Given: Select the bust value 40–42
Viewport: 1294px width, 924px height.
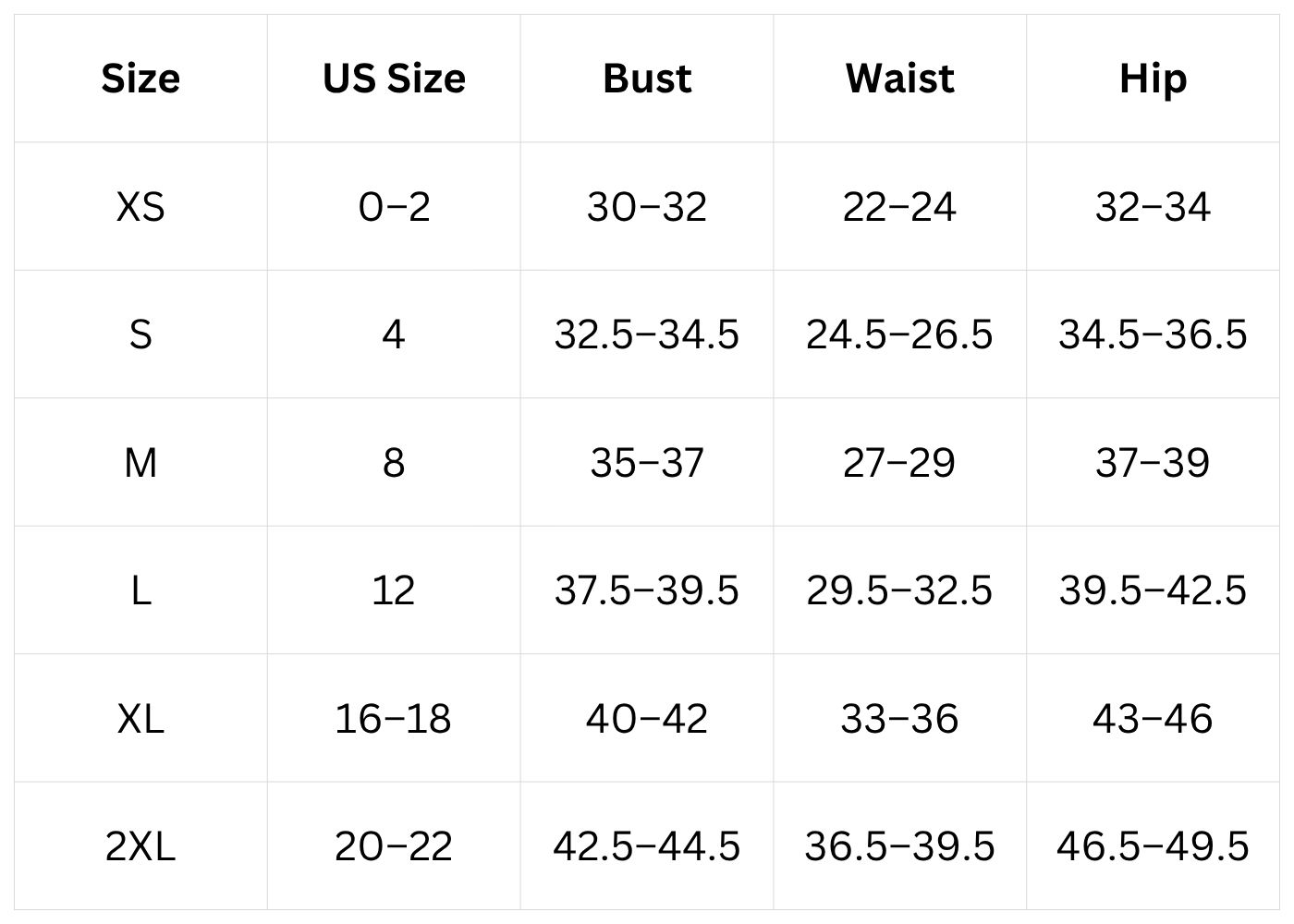Looking at the screenshot, I should click(647, 718).
